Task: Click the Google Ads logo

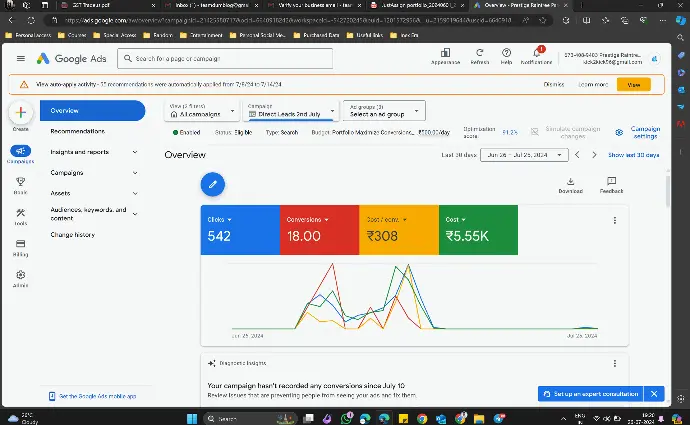Action: [x=71, y=59]
